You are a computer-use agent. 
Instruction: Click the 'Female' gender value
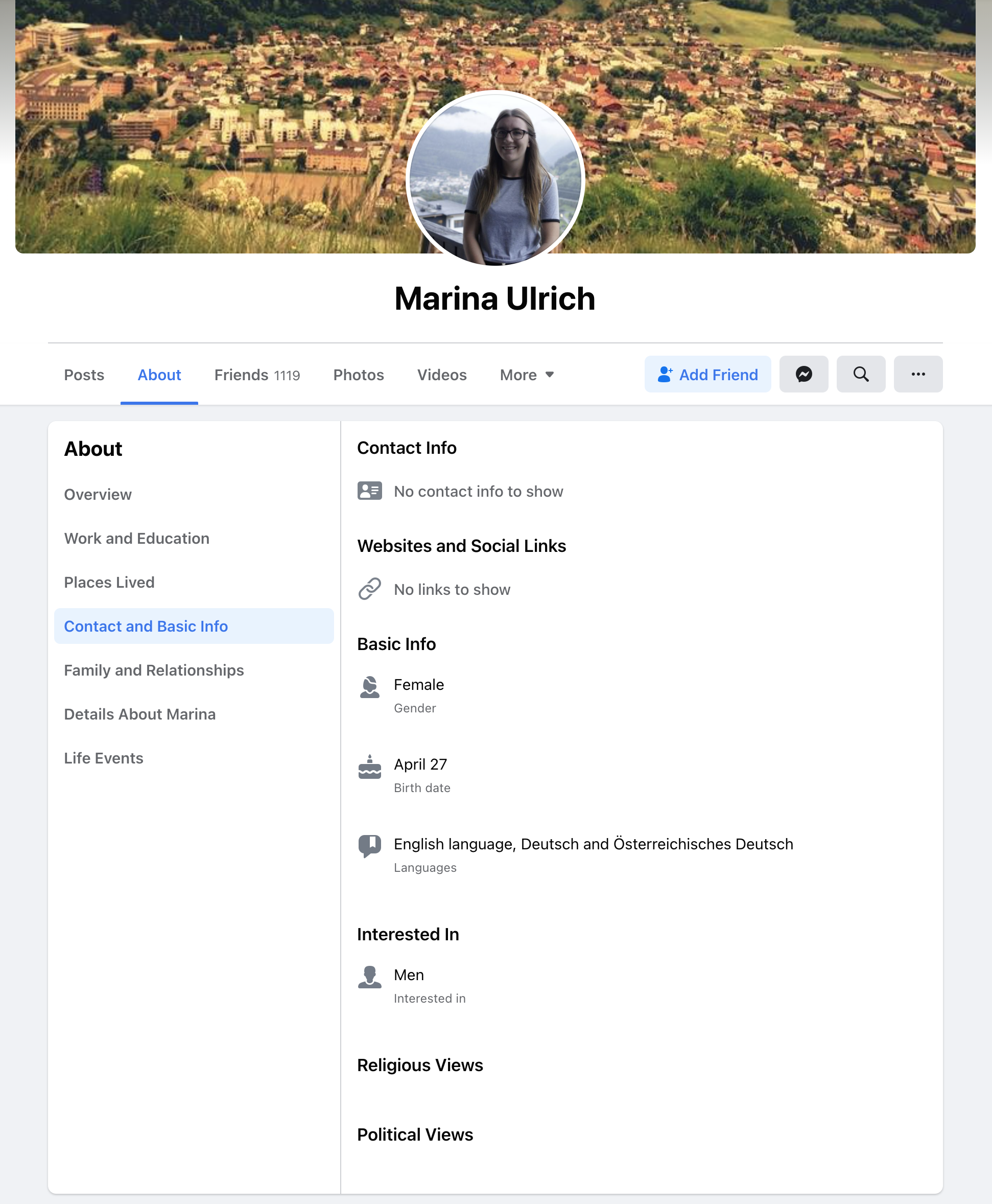point(419,684)
